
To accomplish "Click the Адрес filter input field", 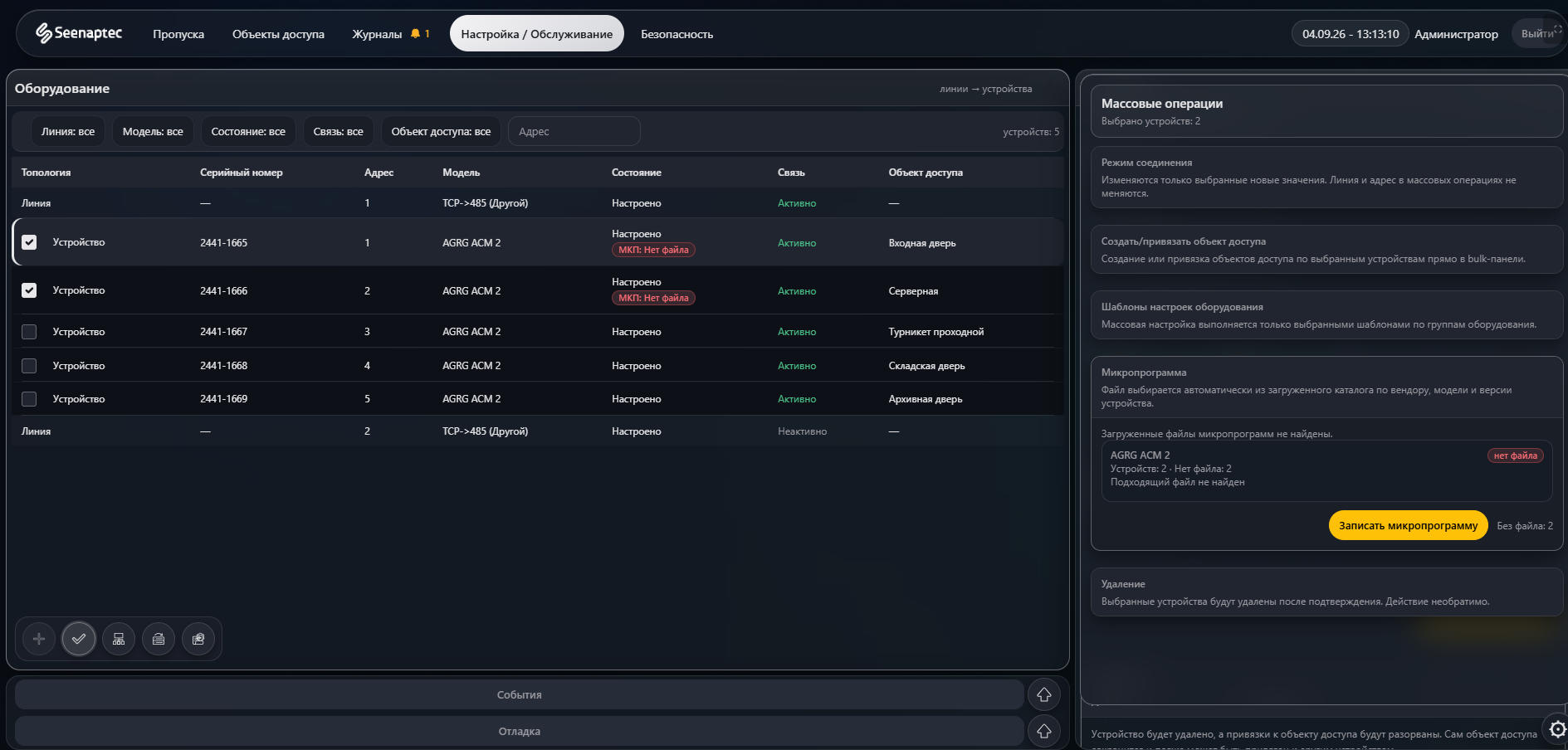I will click(x=574, y=131).
